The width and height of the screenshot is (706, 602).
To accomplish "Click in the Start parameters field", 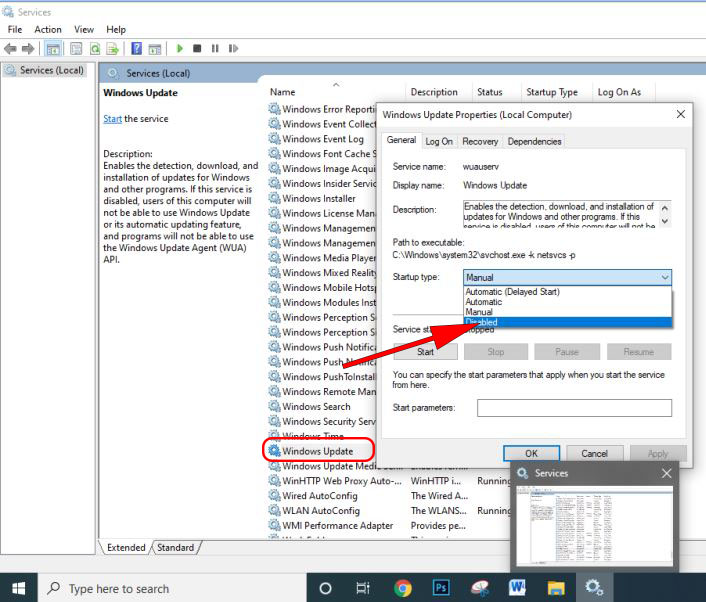I will 574,408.
